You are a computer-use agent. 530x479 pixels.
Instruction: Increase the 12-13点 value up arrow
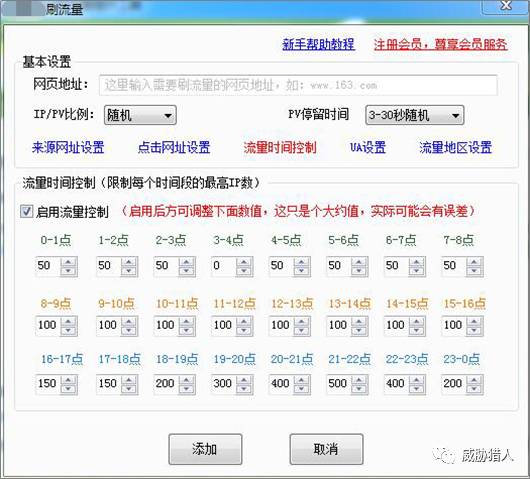[302, 321]
